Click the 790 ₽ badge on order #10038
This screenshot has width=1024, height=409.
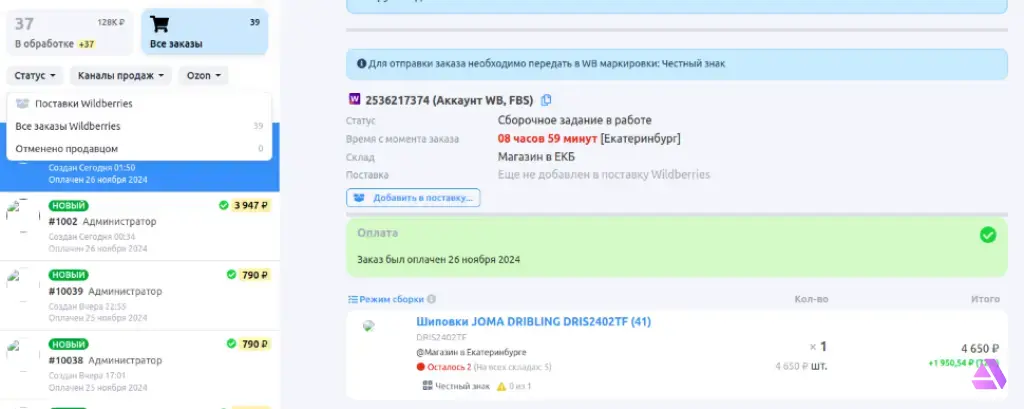click(255, 344)
